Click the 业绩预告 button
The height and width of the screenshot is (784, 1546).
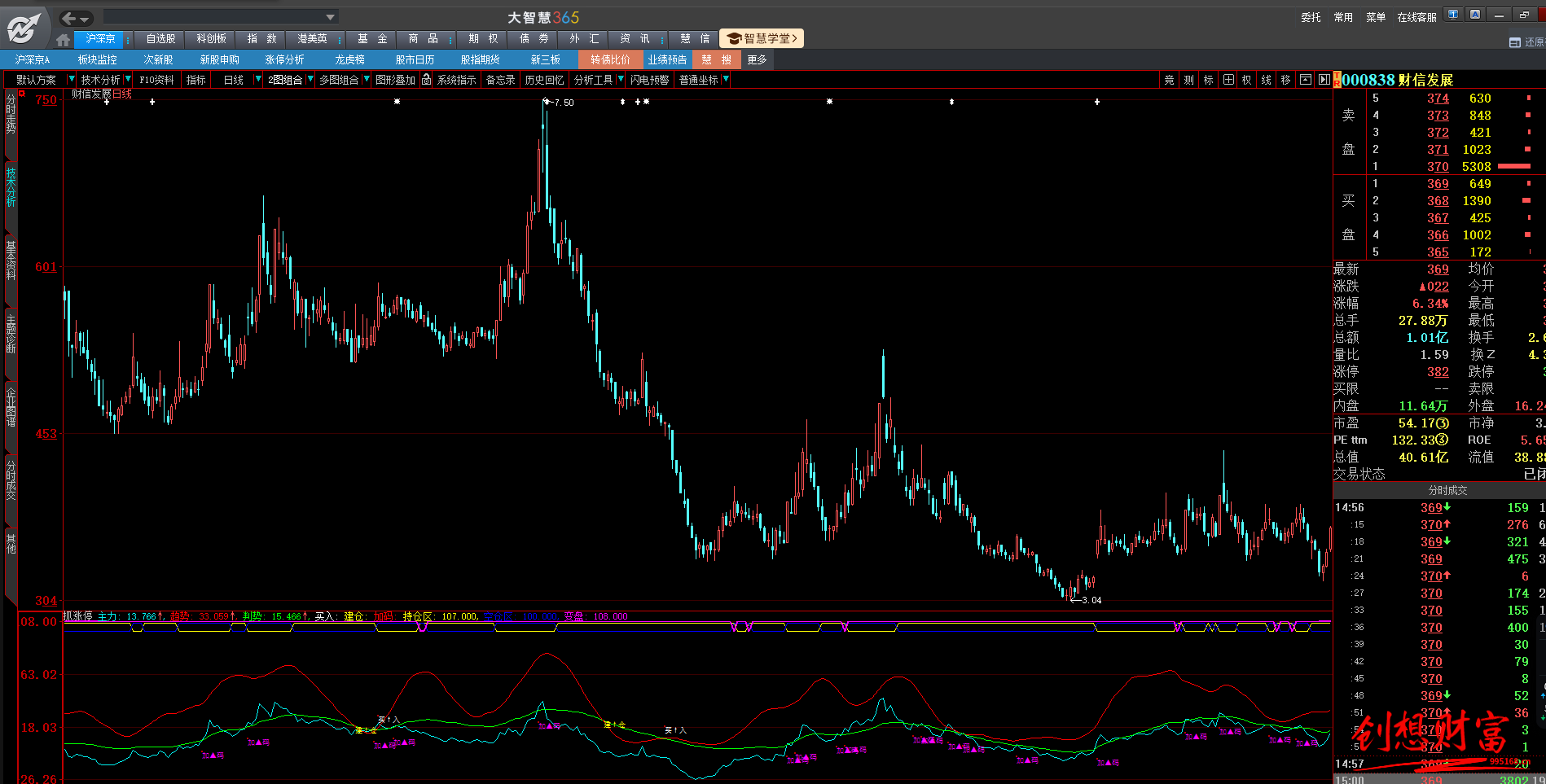[667, 59]
